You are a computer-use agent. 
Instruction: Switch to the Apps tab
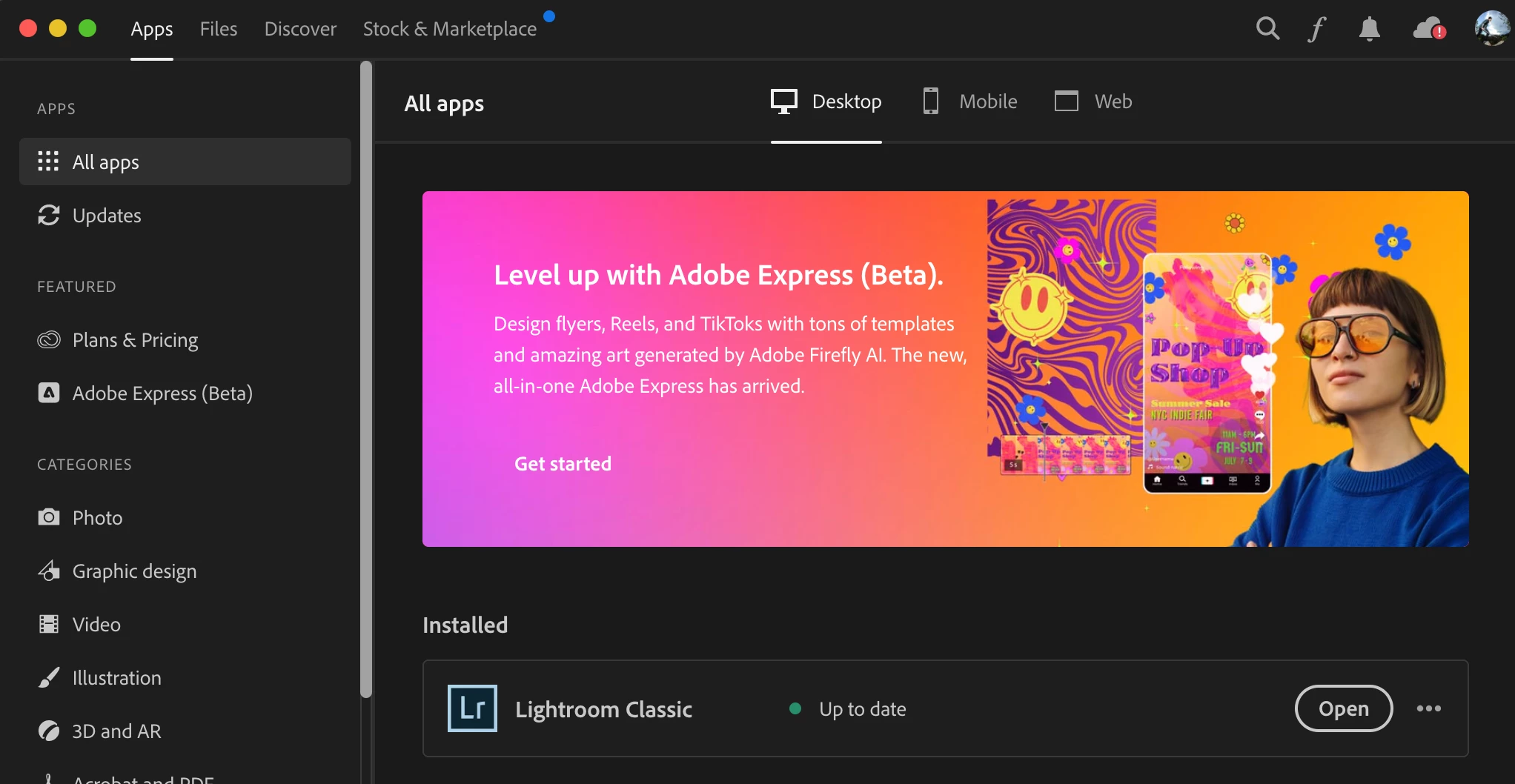point(151,29)
